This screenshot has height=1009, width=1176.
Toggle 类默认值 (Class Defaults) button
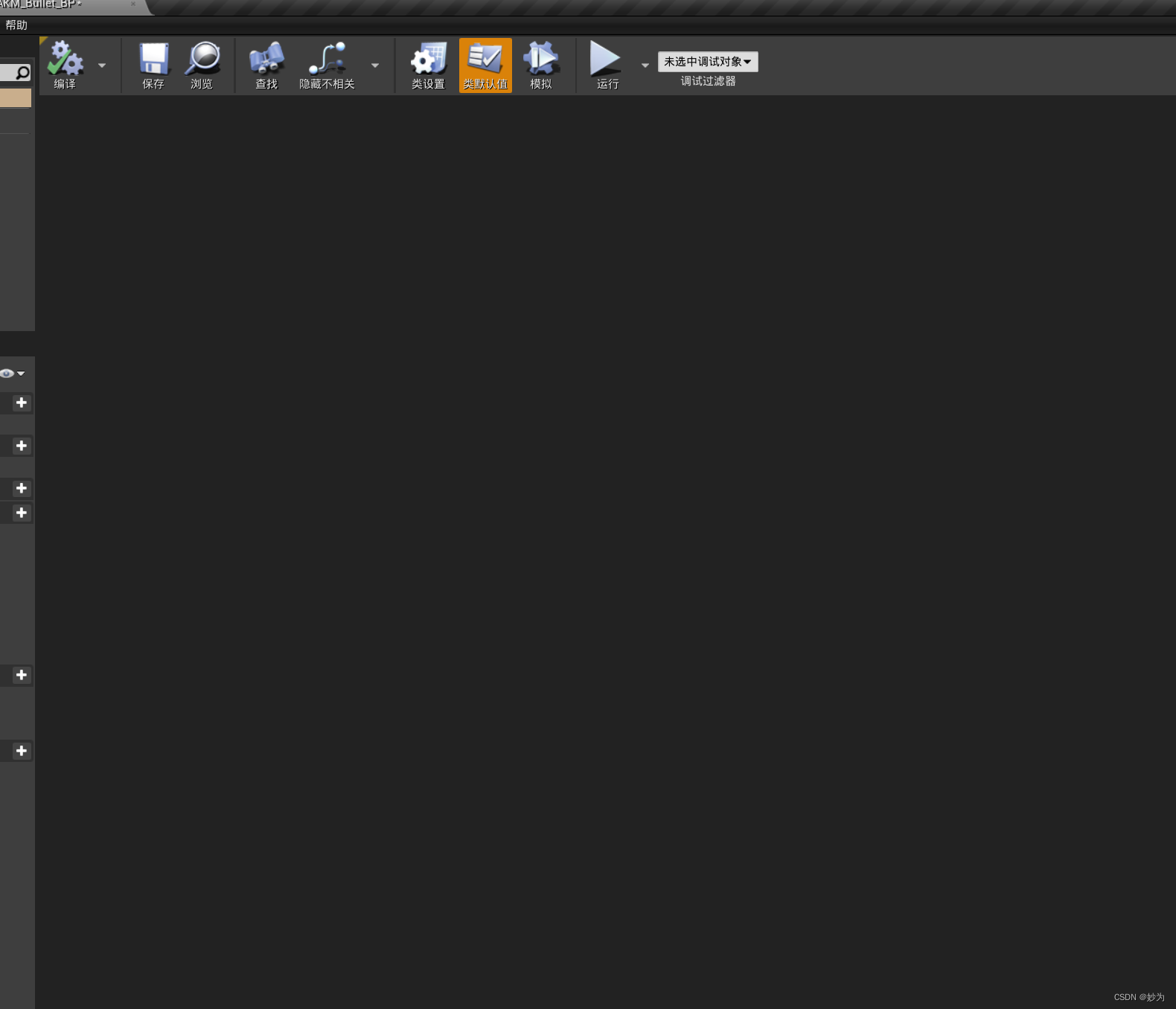point(485,65)
